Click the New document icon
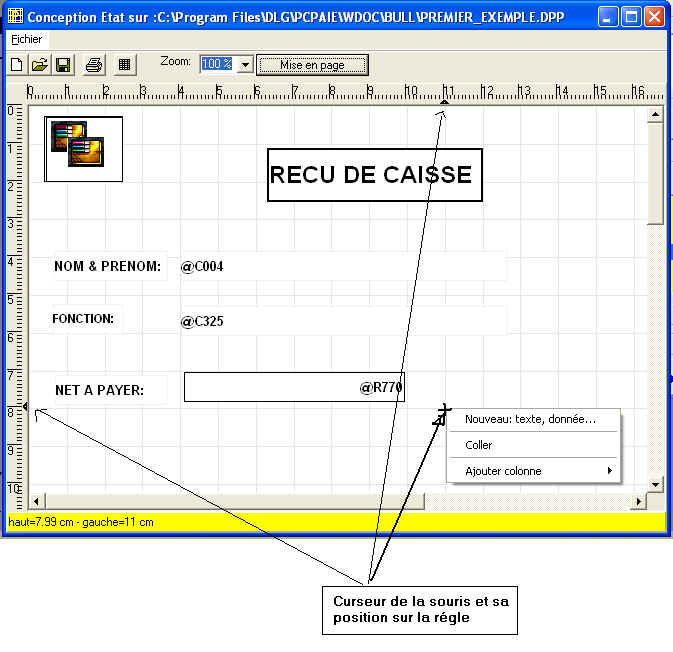Image resolution: width=673 pixels, height=652 pixels. [x=17, y=65]
